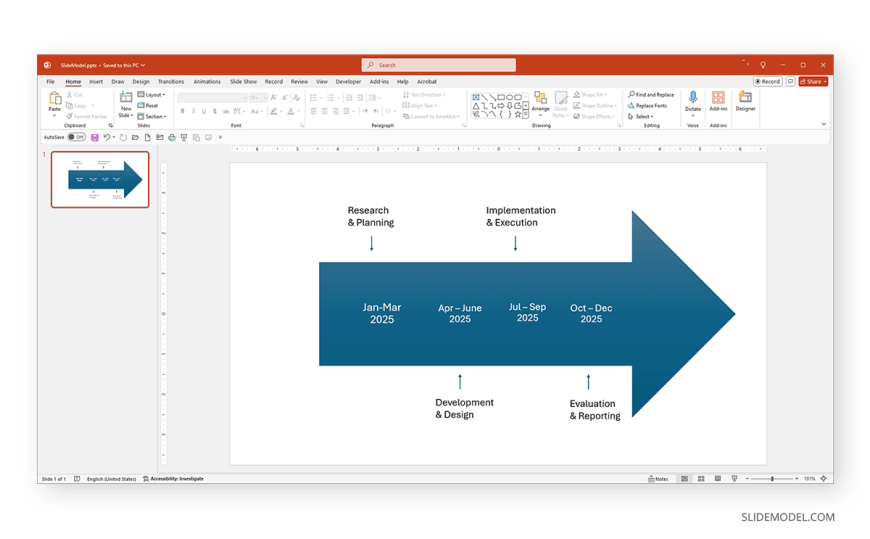Click the Increase Font Size icon
The width and height of the screenshot is (870, 539).
pos(274,98)
